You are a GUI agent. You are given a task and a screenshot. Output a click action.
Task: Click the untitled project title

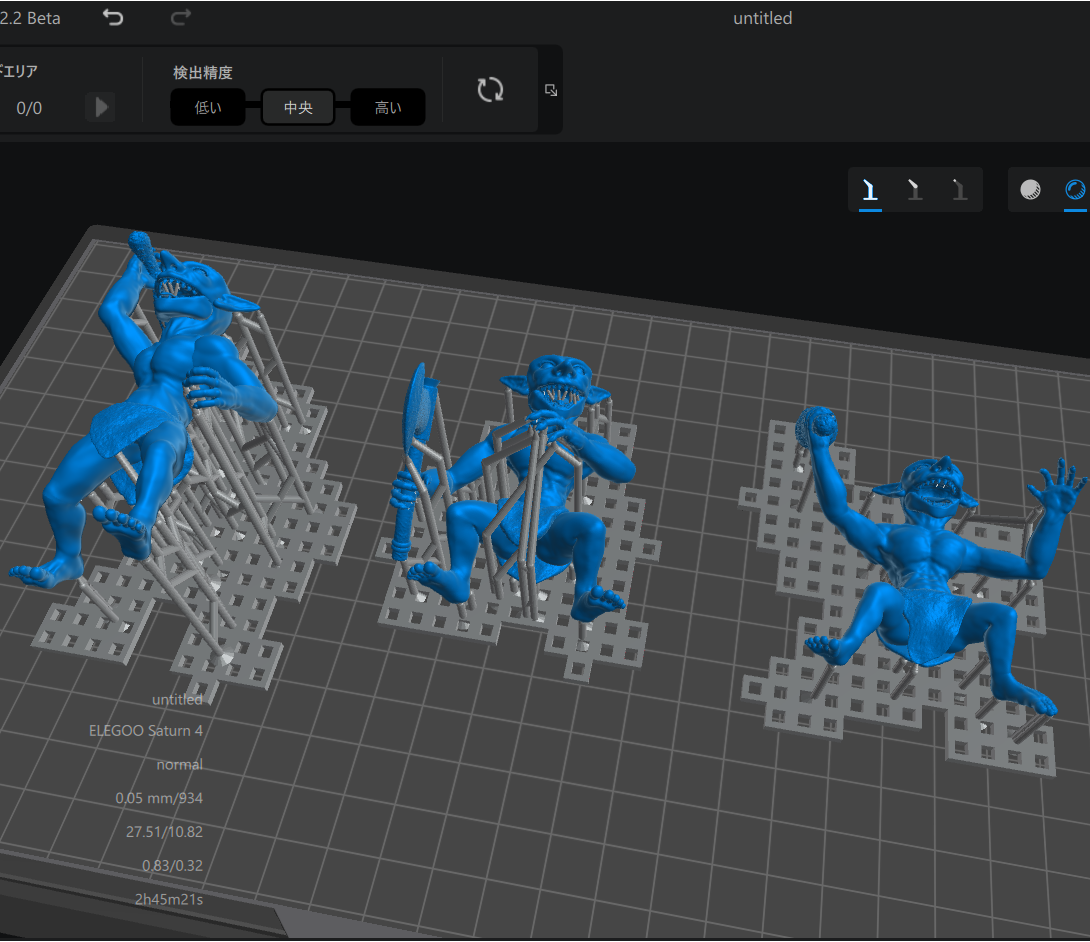tap(762, 18)
